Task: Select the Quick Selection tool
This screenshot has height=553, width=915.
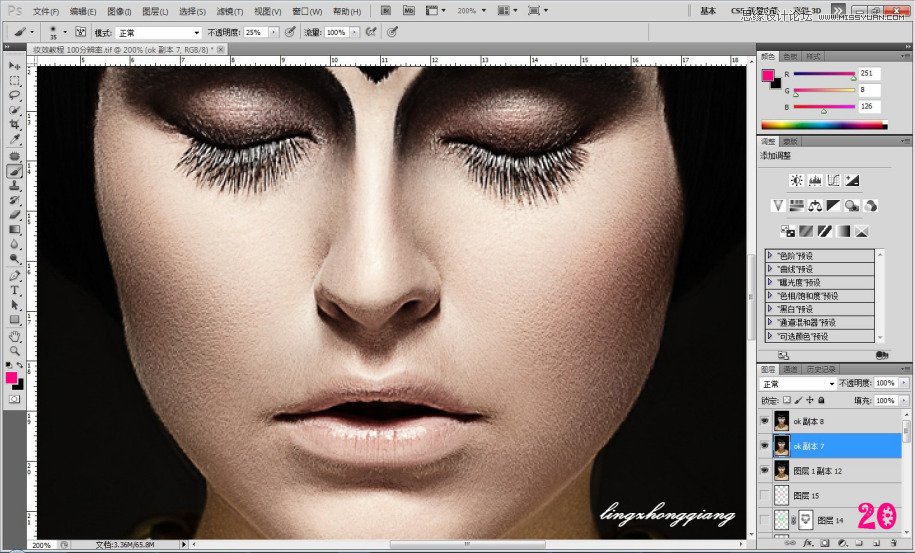Action: point(14,110)
